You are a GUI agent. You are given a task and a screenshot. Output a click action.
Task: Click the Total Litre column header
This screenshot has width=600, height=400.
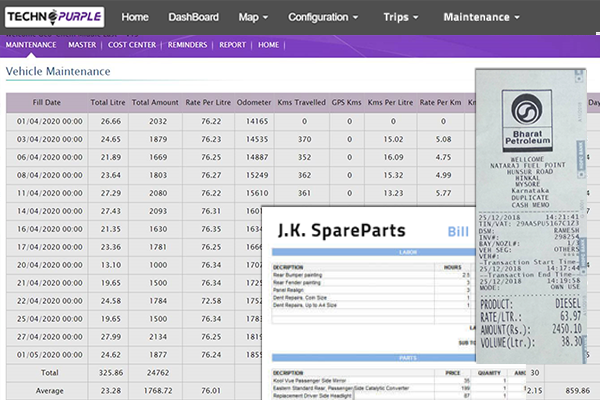pos(108,103)
